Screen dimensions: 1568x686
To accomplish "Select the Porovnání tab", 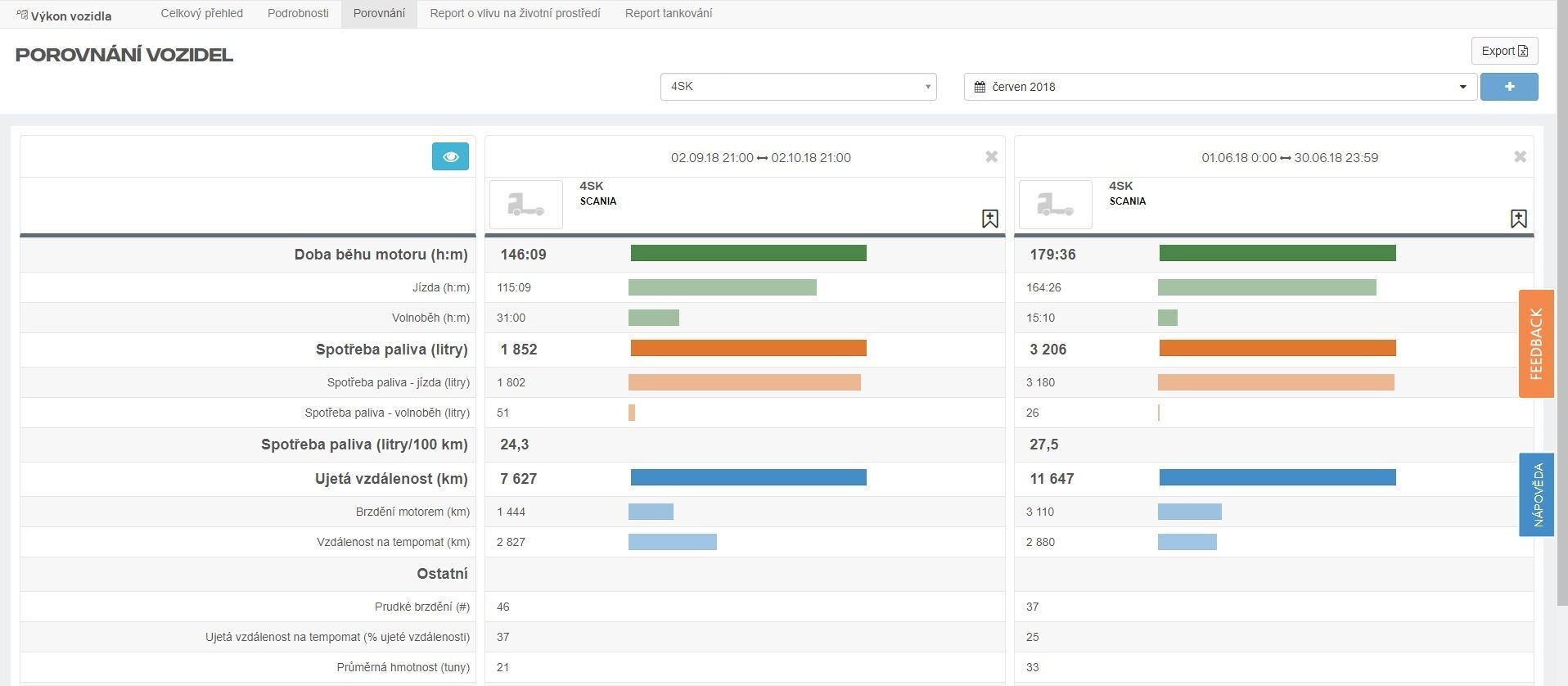I will [379, 13].
